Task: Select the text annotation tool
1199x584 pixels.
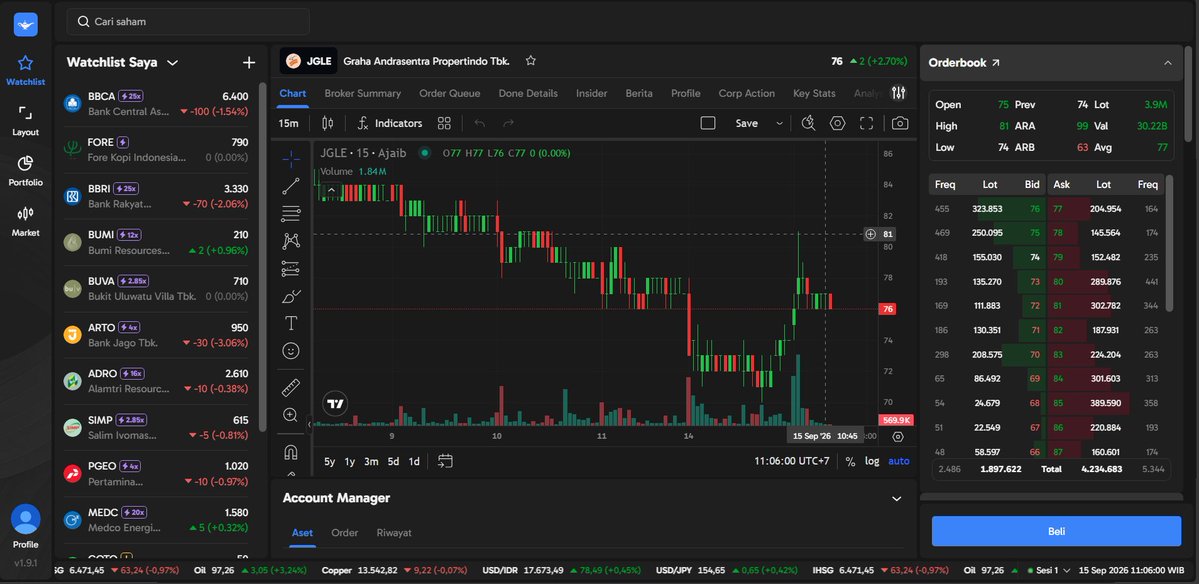Action: 291,323
